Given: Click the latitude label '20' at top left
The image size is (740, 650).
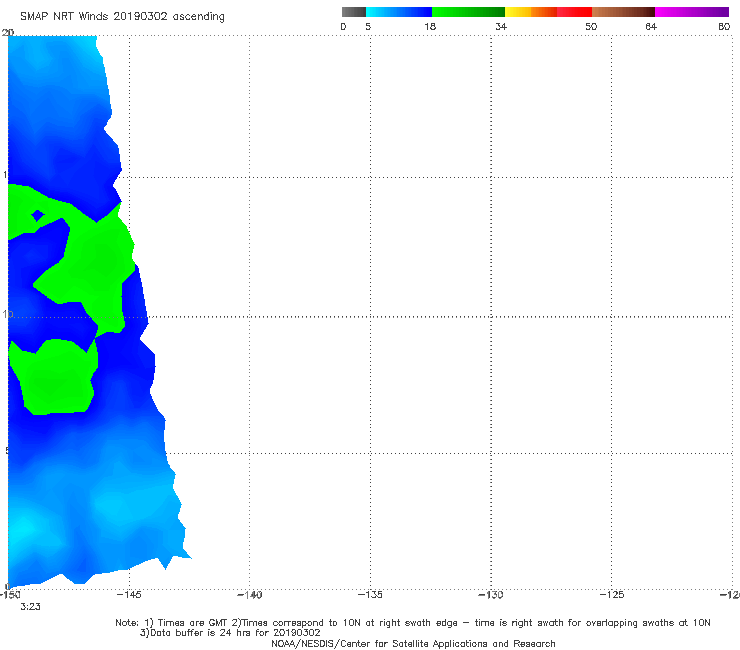Looking at the screenshot, I should click(8, 32).
